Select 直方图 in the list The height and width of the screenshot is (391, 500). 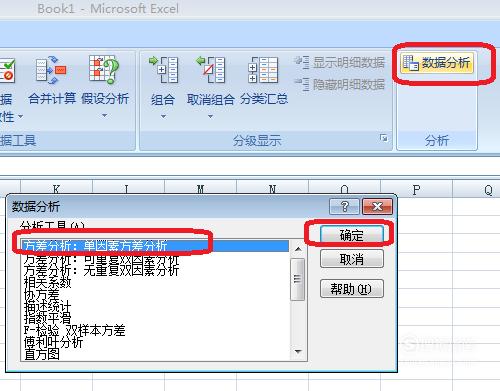tap(155, 354)
